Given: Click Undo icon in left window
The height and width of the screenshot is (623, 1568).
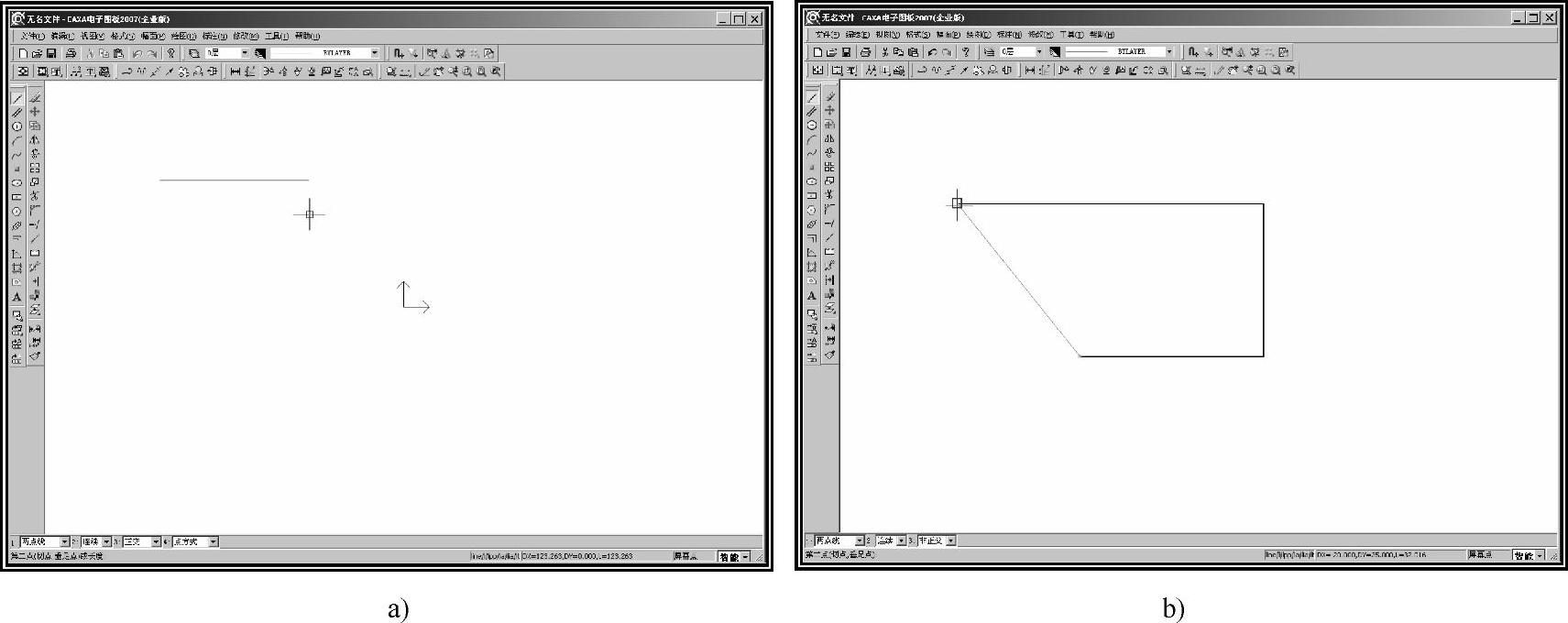Looking at the screenshot, I should pyautogui.click(x=137, y=53).
